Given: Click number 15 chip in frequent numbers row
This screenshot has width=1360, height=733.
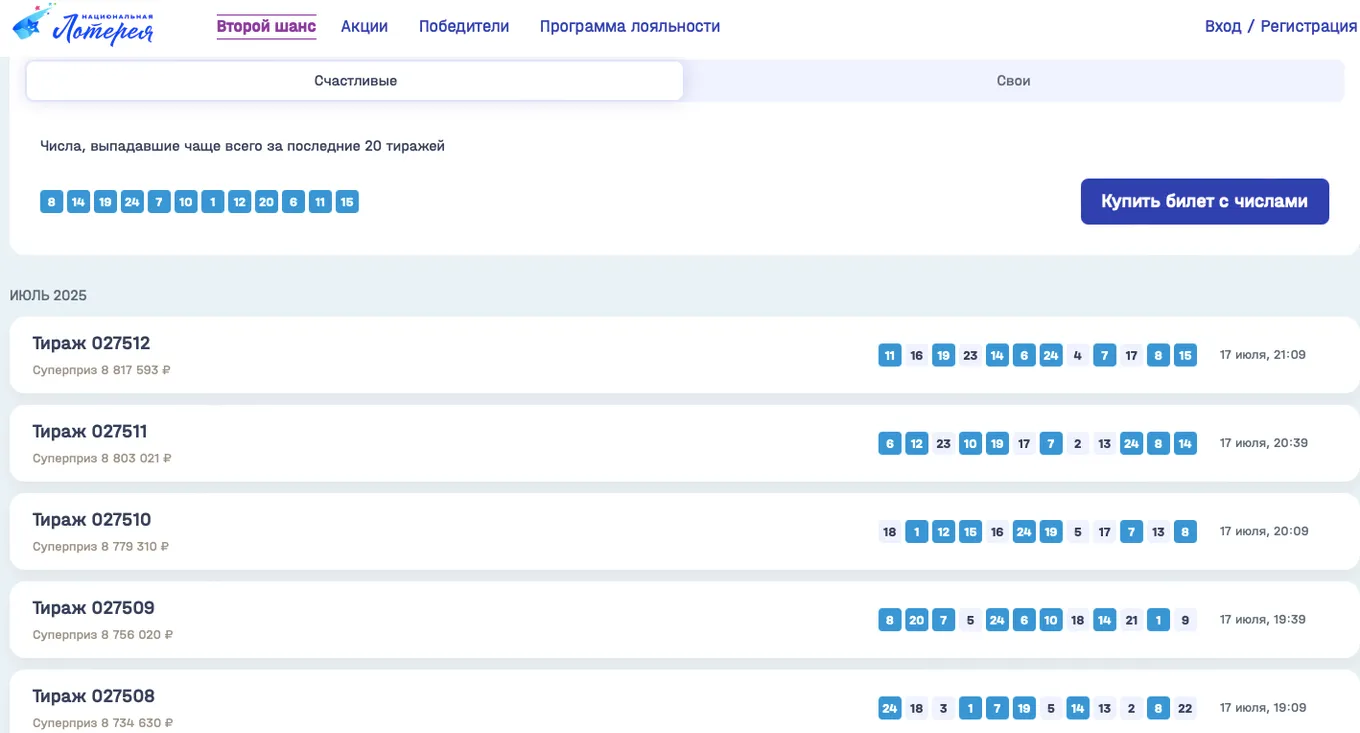Looking at the screenshot, I should pos(347,202).
